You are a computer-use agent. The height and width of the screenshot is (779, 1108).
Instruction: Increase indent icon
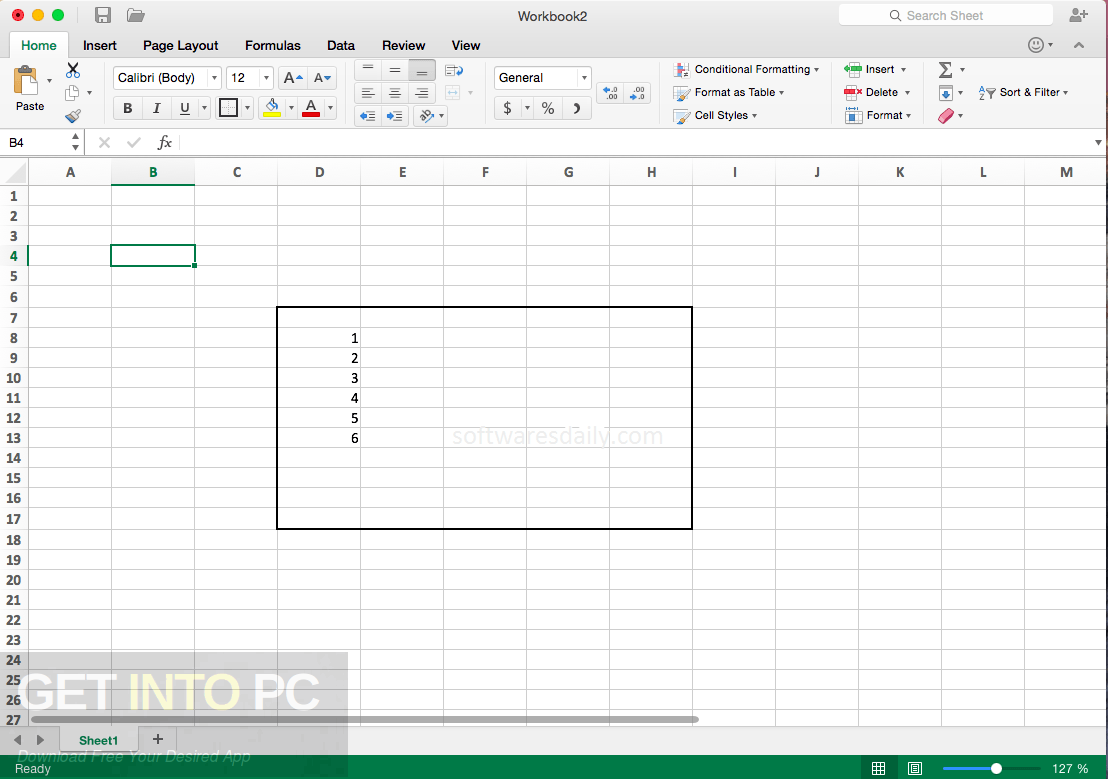tap(394, 115)
